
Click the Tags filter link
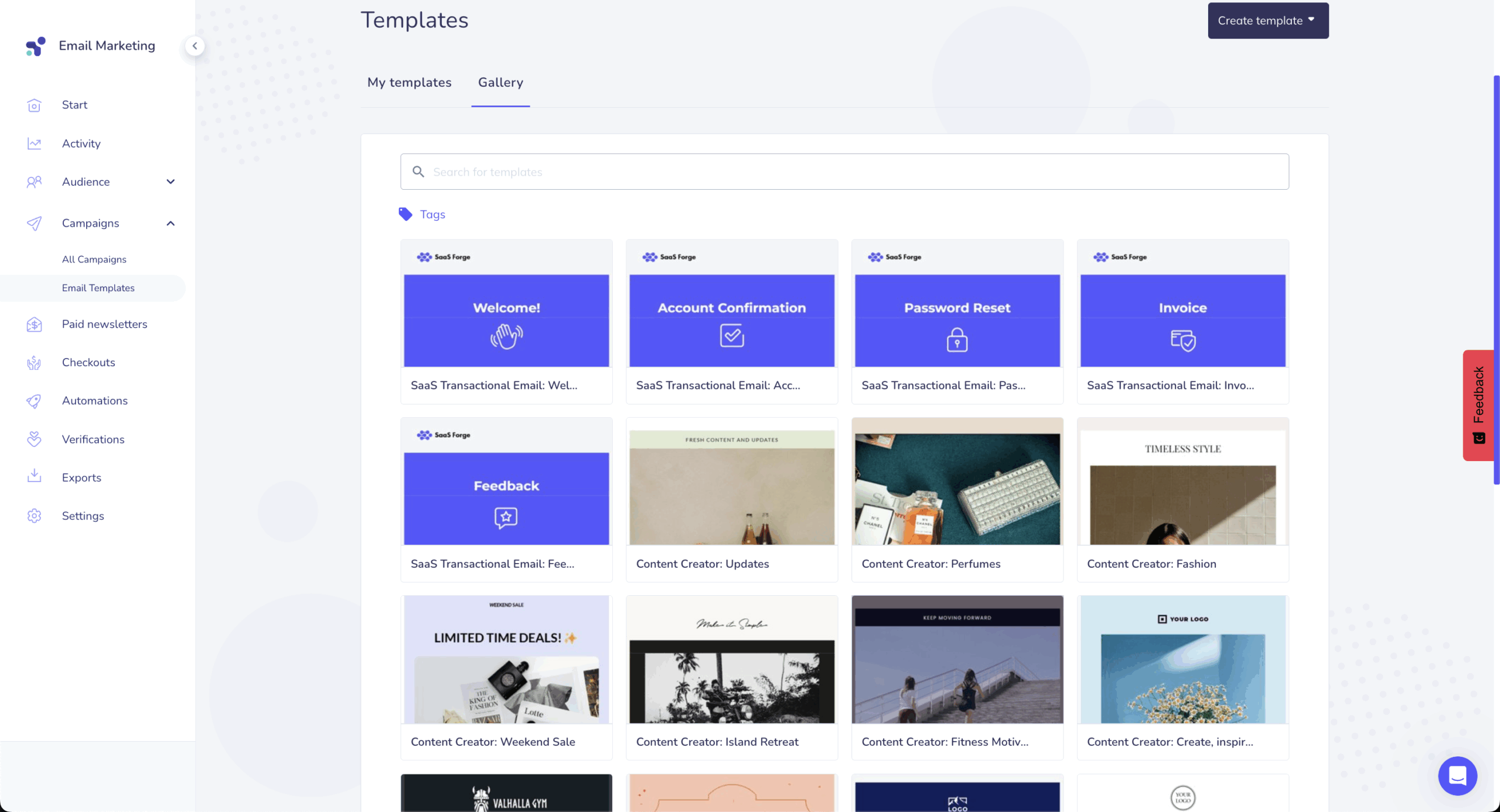tap(432, 214)
